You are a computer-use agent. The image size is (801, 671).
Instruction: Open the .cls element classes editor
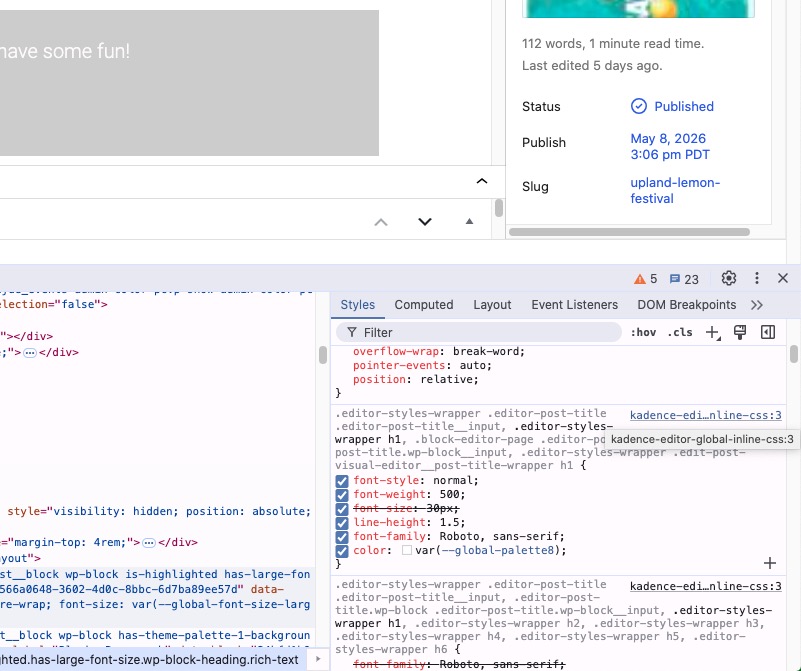point(680,332)
